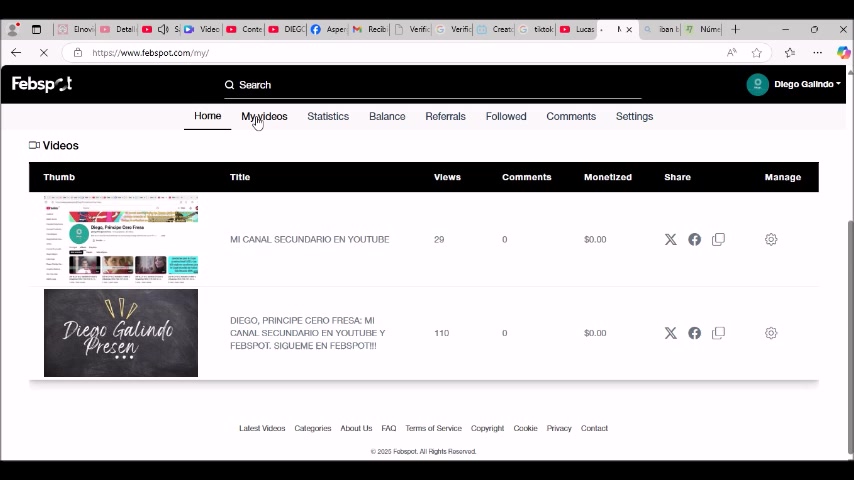Image resolution: width=854 pixels, height=480 pixels.
Task: Click the Search input field
Action: [432, 85]
